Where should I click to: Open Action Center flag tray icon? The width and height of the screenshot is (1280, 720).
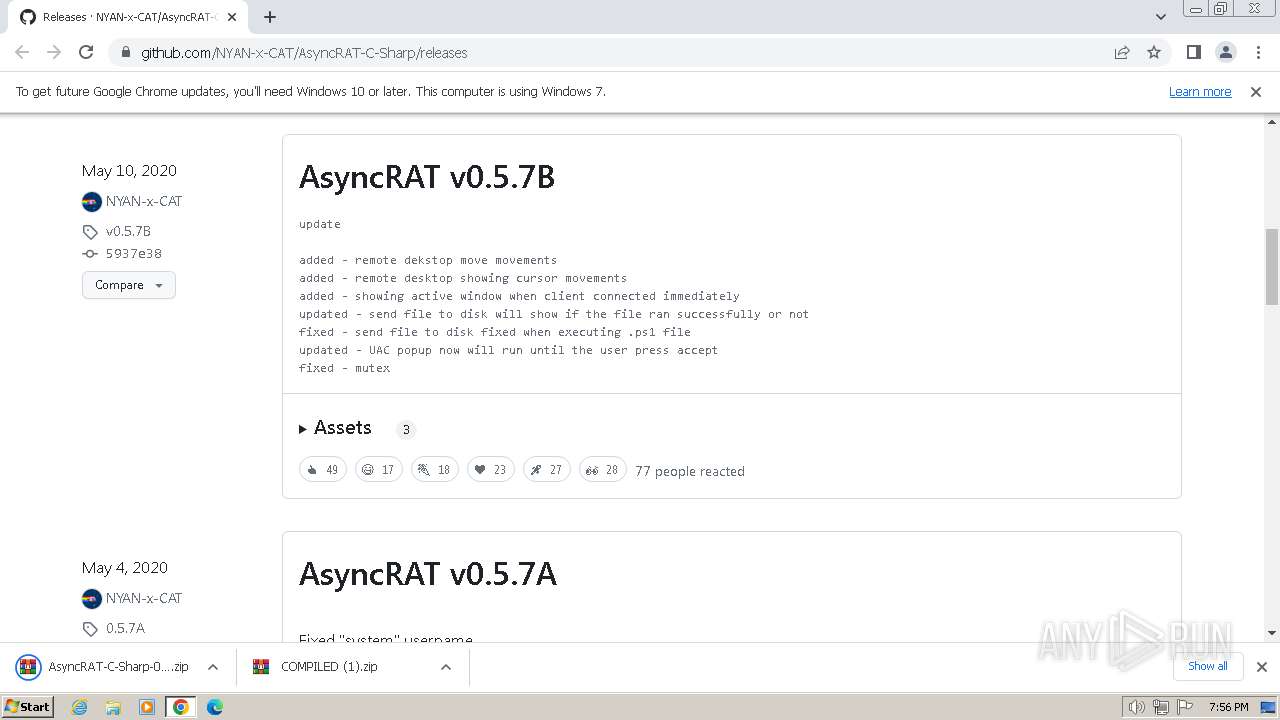coord(1184,707)
